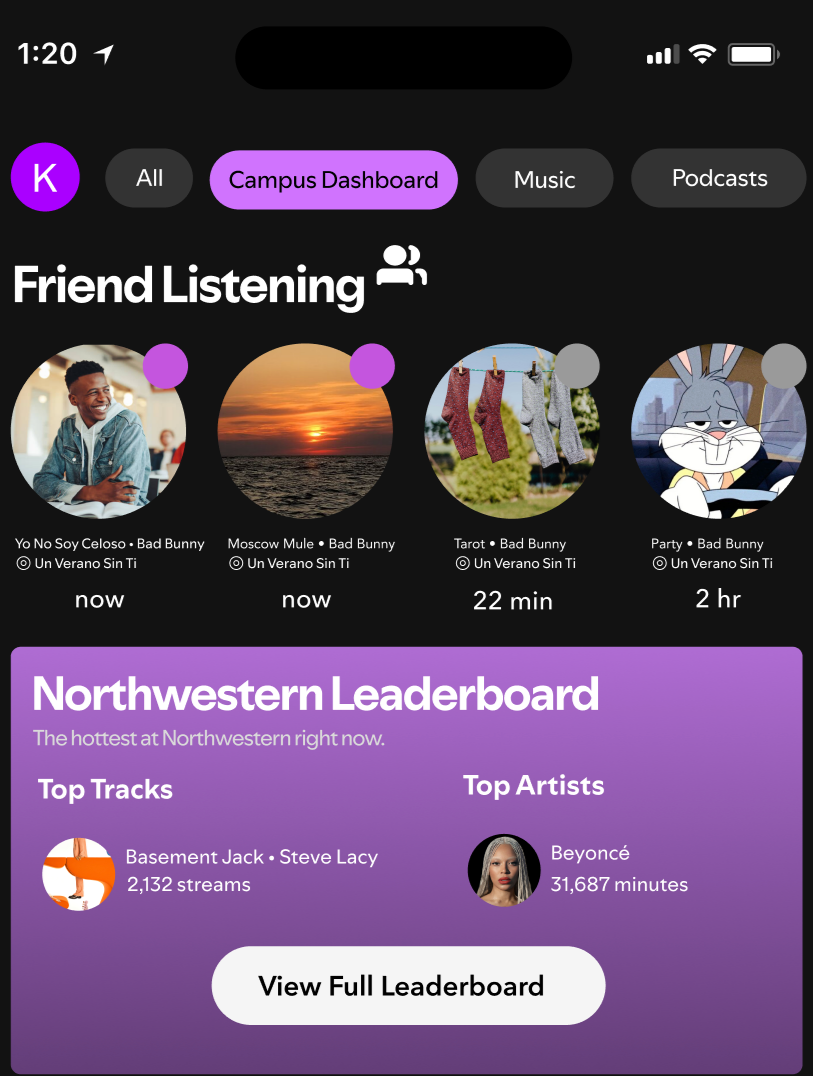Screen dimensions: 813x1076
Task: Select the Campus Dashboard chip
Action: coord(333,180)
